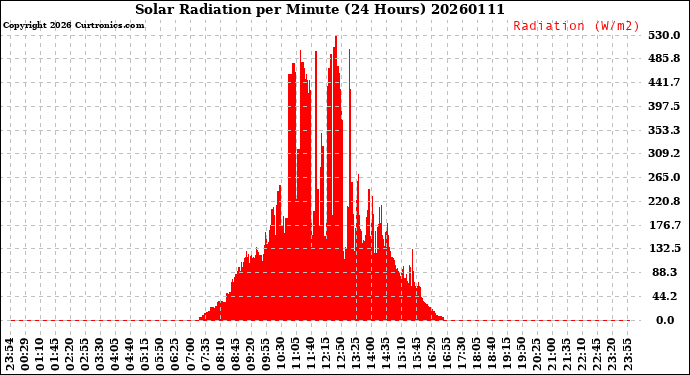Select the 441.7 y-axis value
This screenshot has width=690, height=375.
(x=664, y=82)
